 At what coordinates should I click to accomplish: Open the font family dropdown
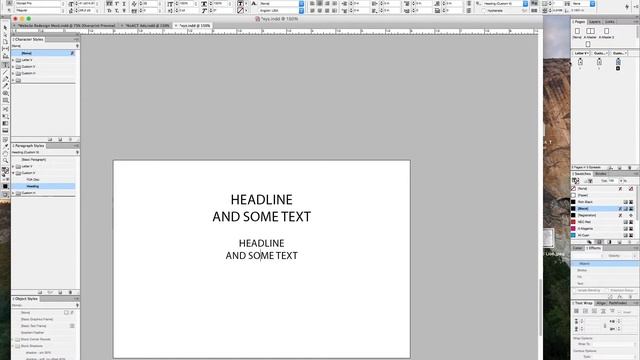point(62,4)
